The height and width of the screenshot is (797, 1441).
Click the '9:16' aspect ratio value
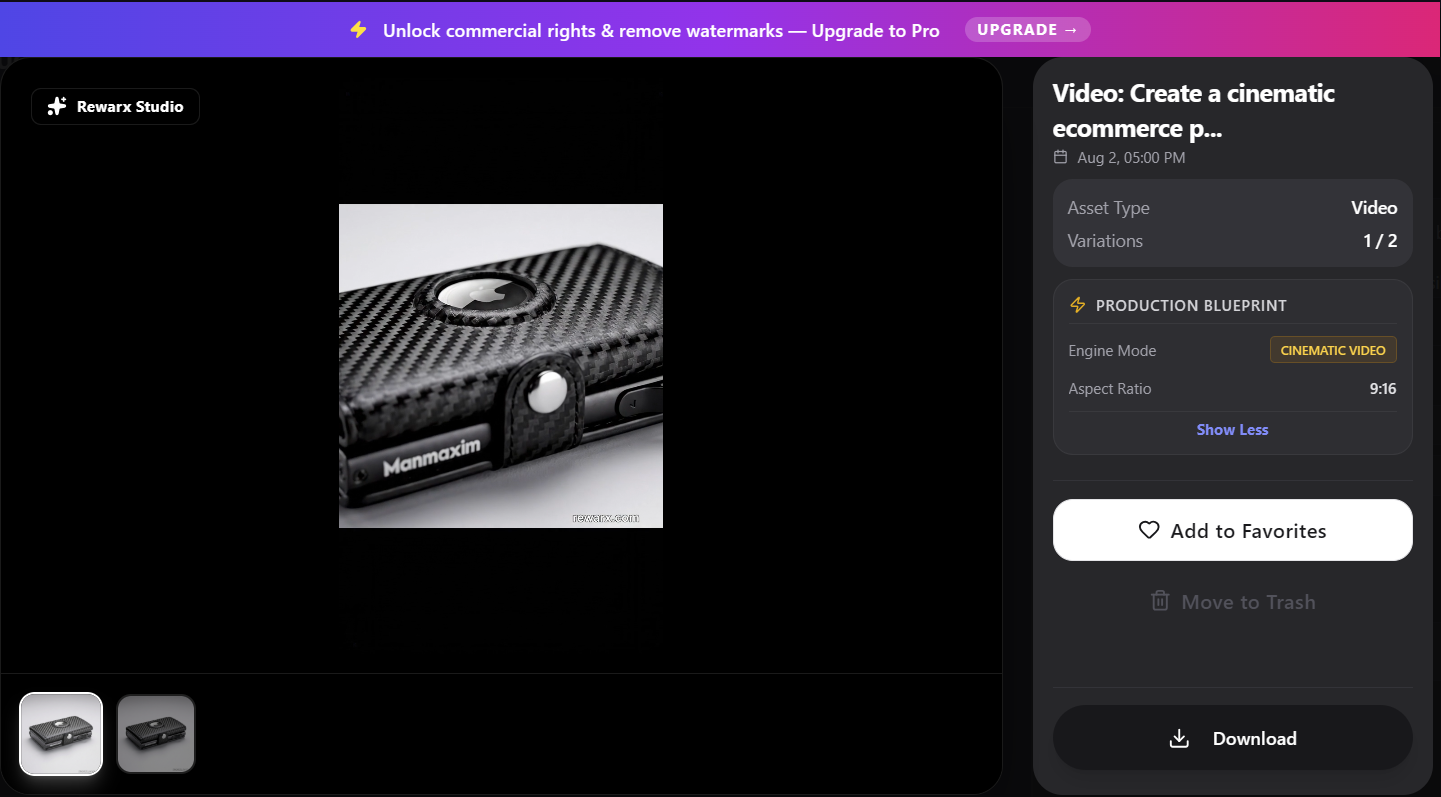pos(1383,389)
